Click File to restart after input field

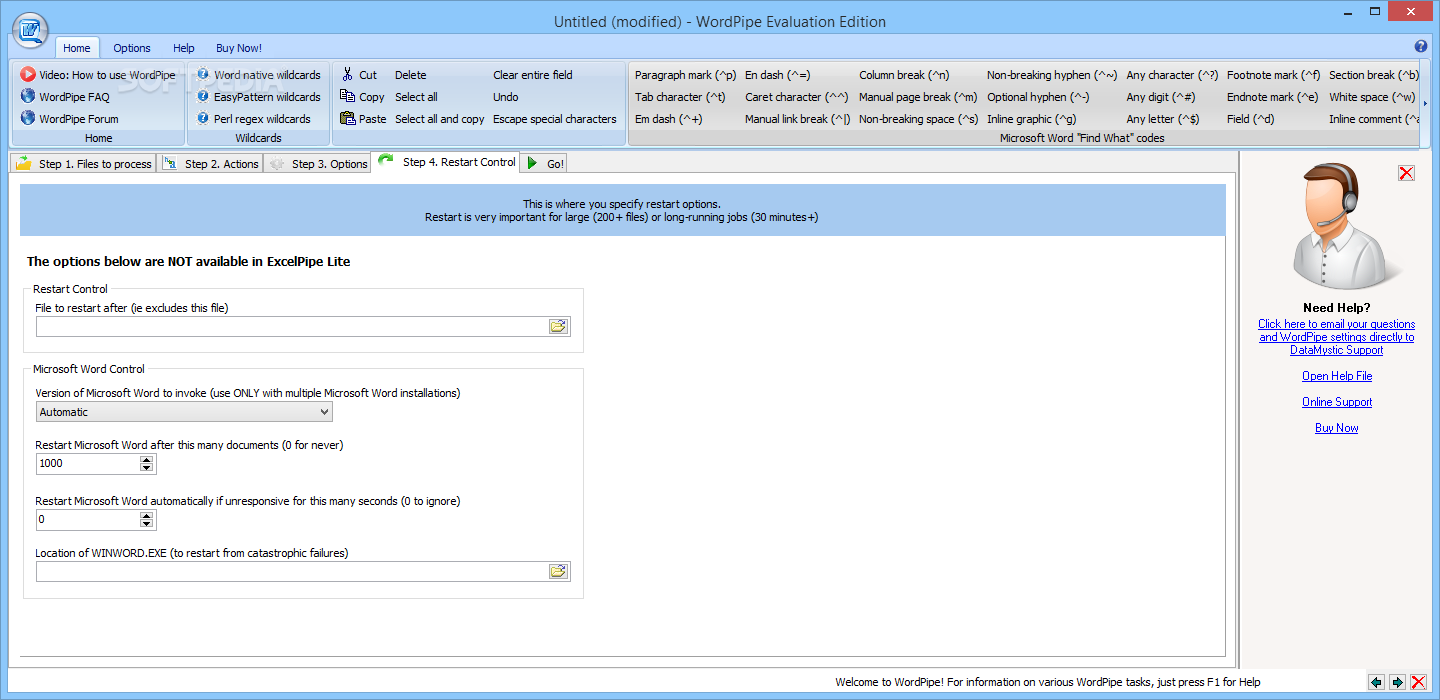(292, 326)
